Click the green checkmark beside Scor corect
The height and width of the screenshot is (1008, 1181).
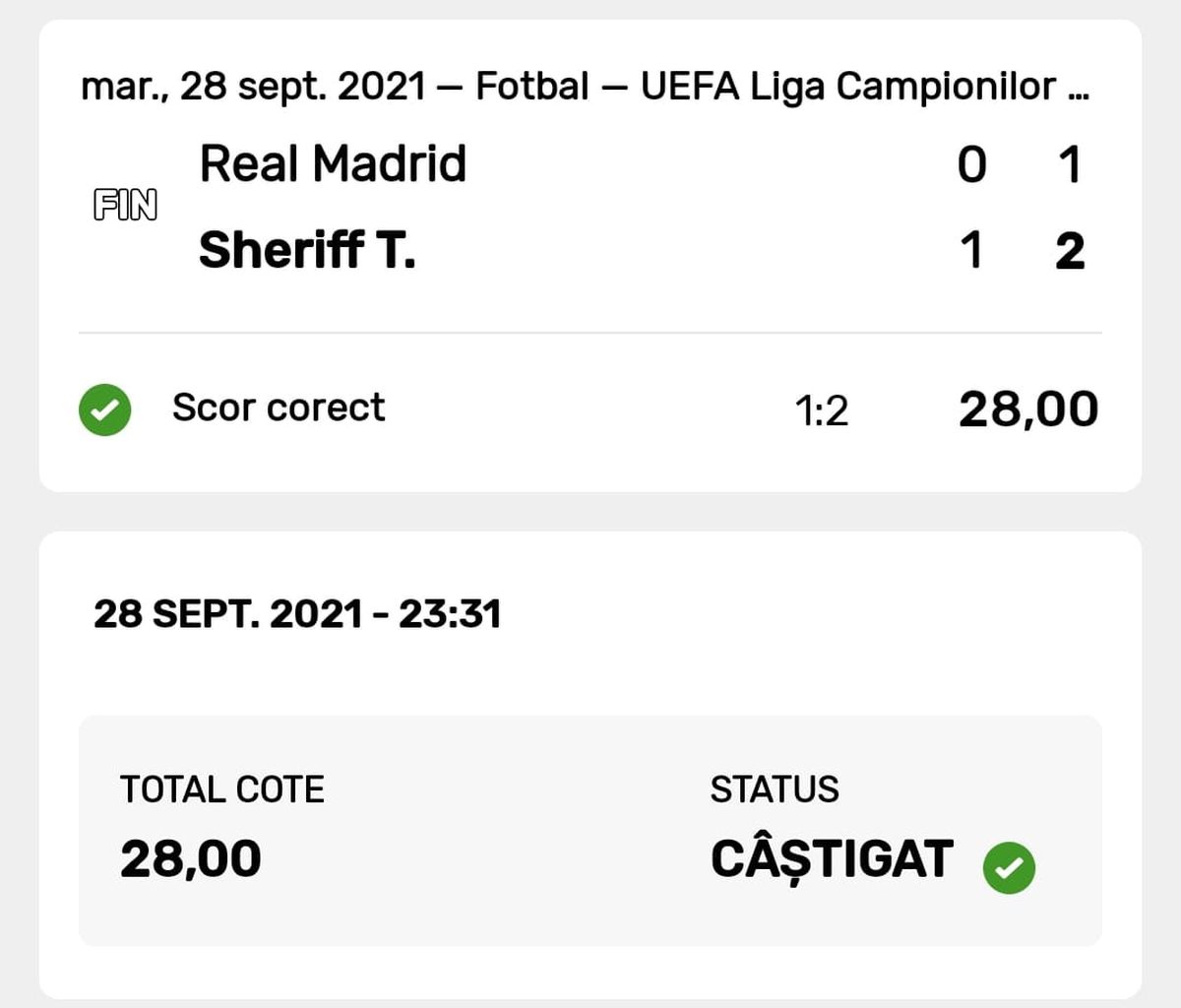point(103,408)
